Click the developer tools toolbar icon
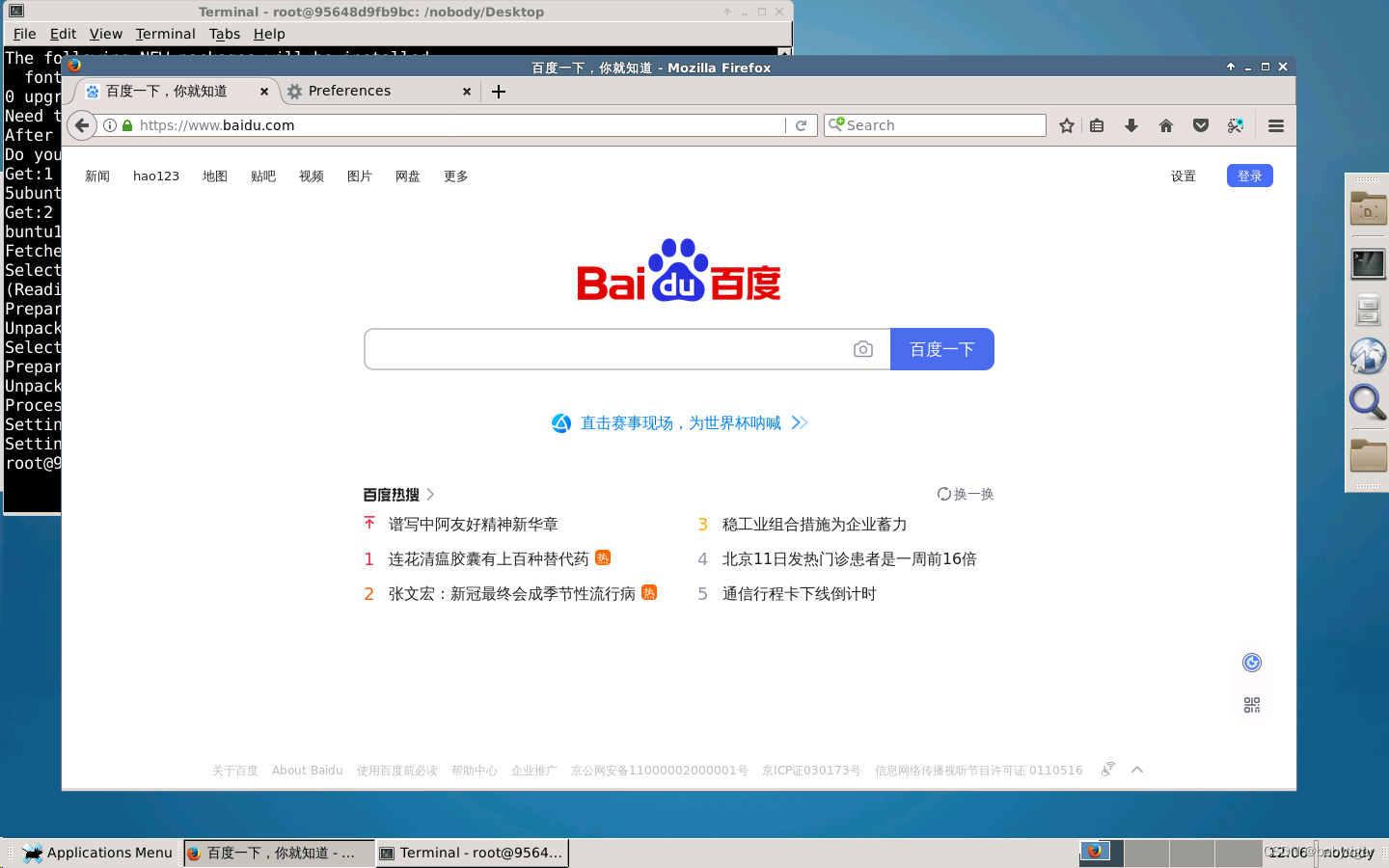The height and width of the screenshot is (868, 1389). click(x=1236, y=125)
